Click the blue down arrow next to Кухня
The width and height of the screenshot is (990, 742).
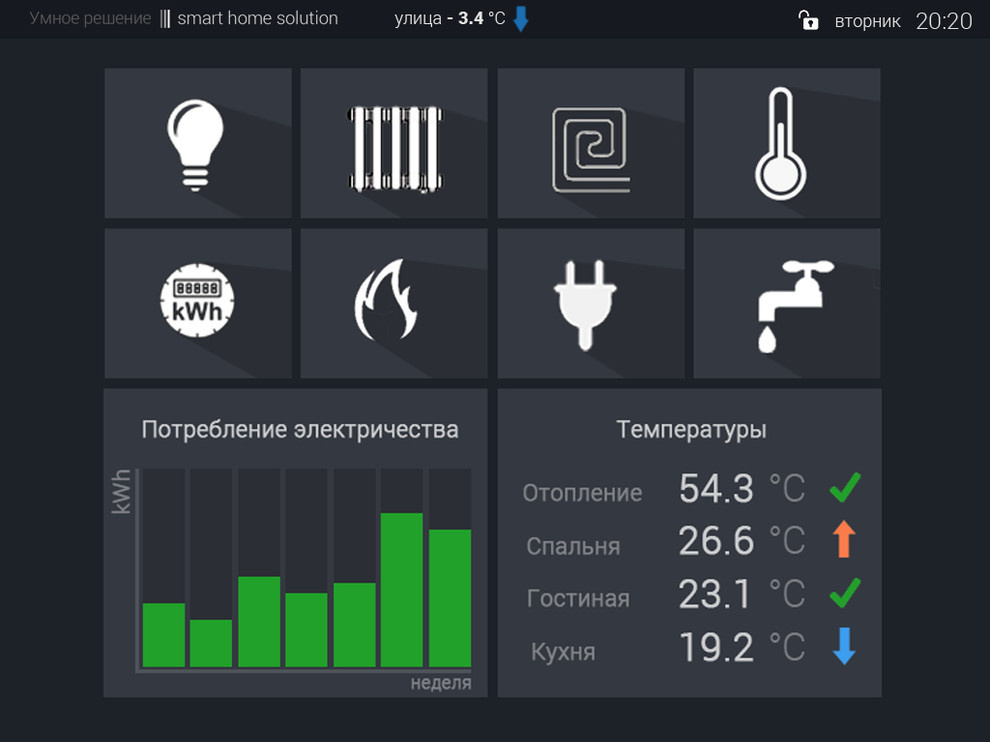(844, 646)
